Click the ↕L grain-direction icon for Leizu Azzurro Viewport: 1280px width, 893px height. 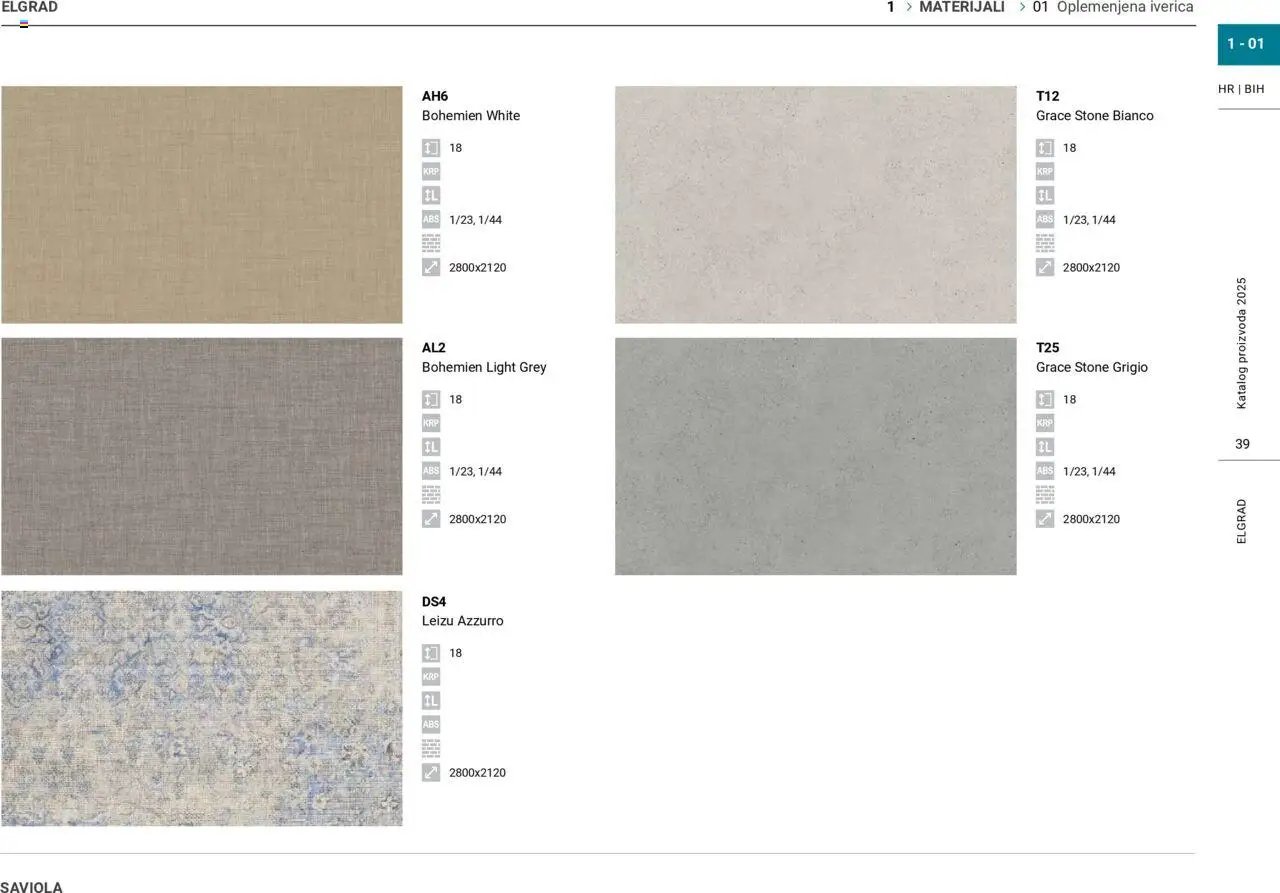[x=431, y=701]
